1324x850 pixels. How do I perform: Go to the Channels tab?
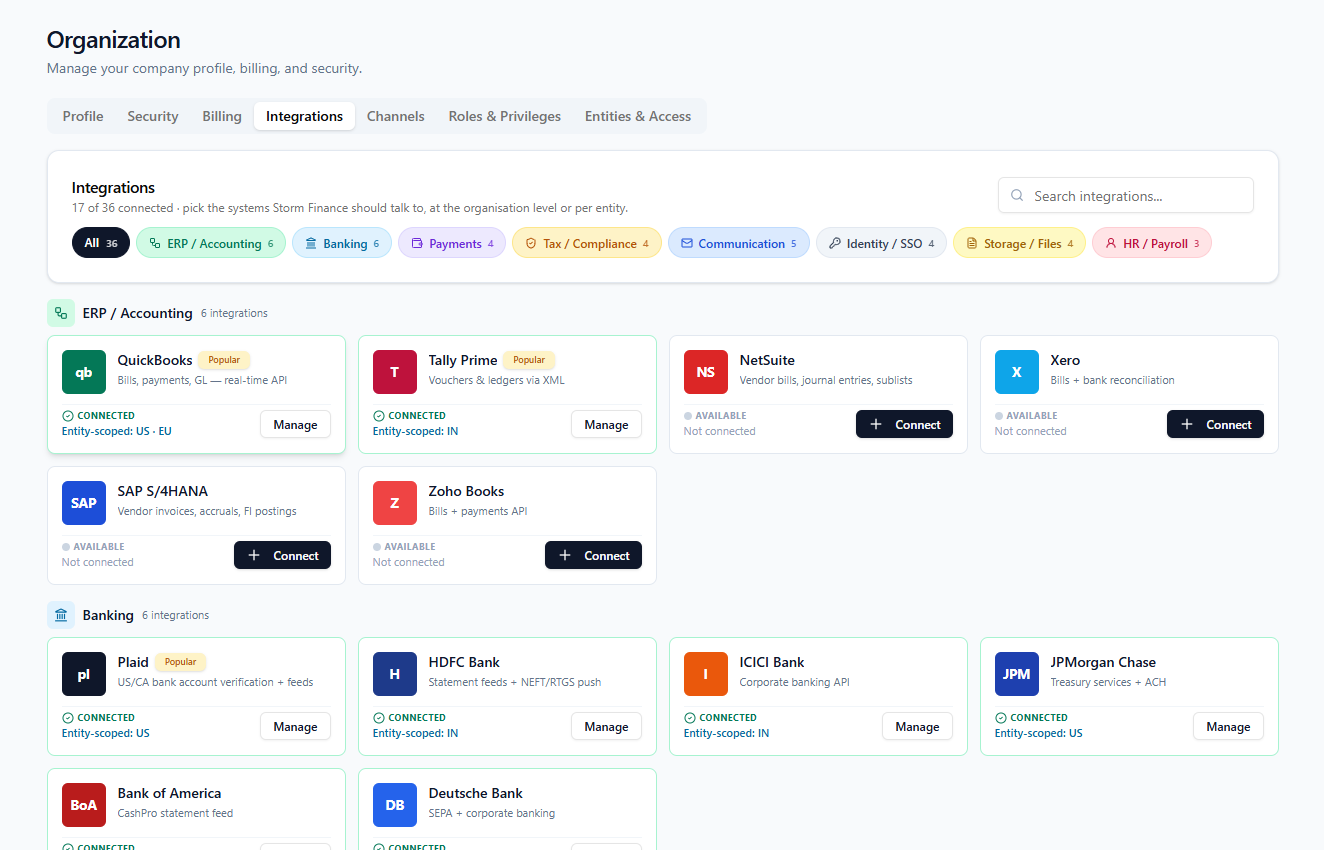(396, 116)
